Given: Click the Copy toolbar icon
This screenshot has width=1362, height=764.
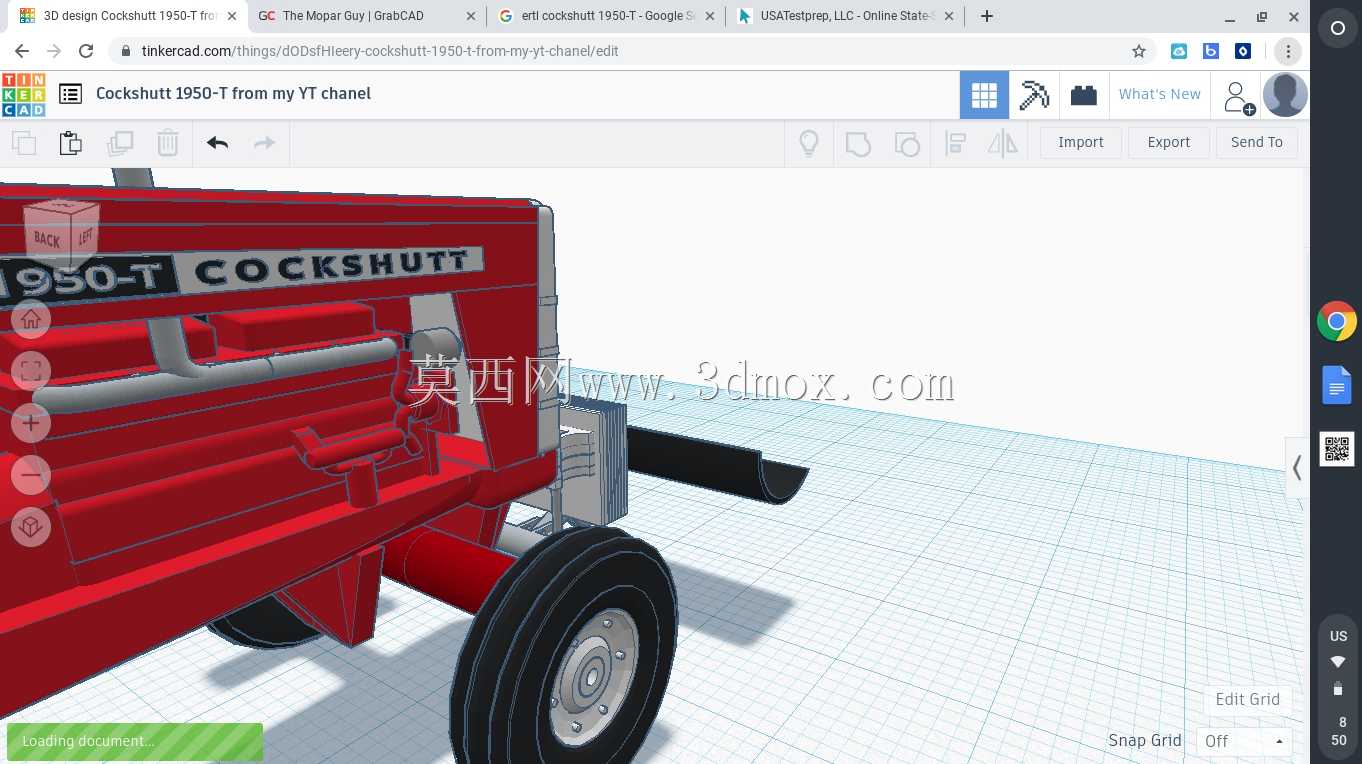Looking at the screenshot, I should 24,143.
